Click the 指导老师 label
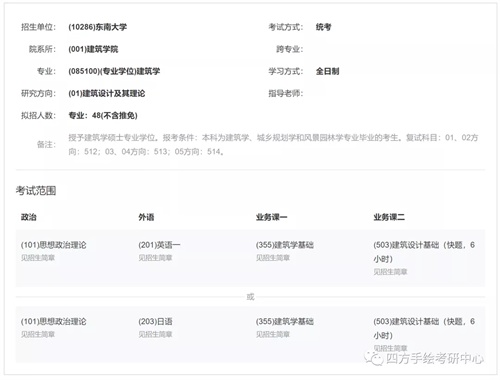The width and height of the screenshot is (500, 380). pos(286,93)
